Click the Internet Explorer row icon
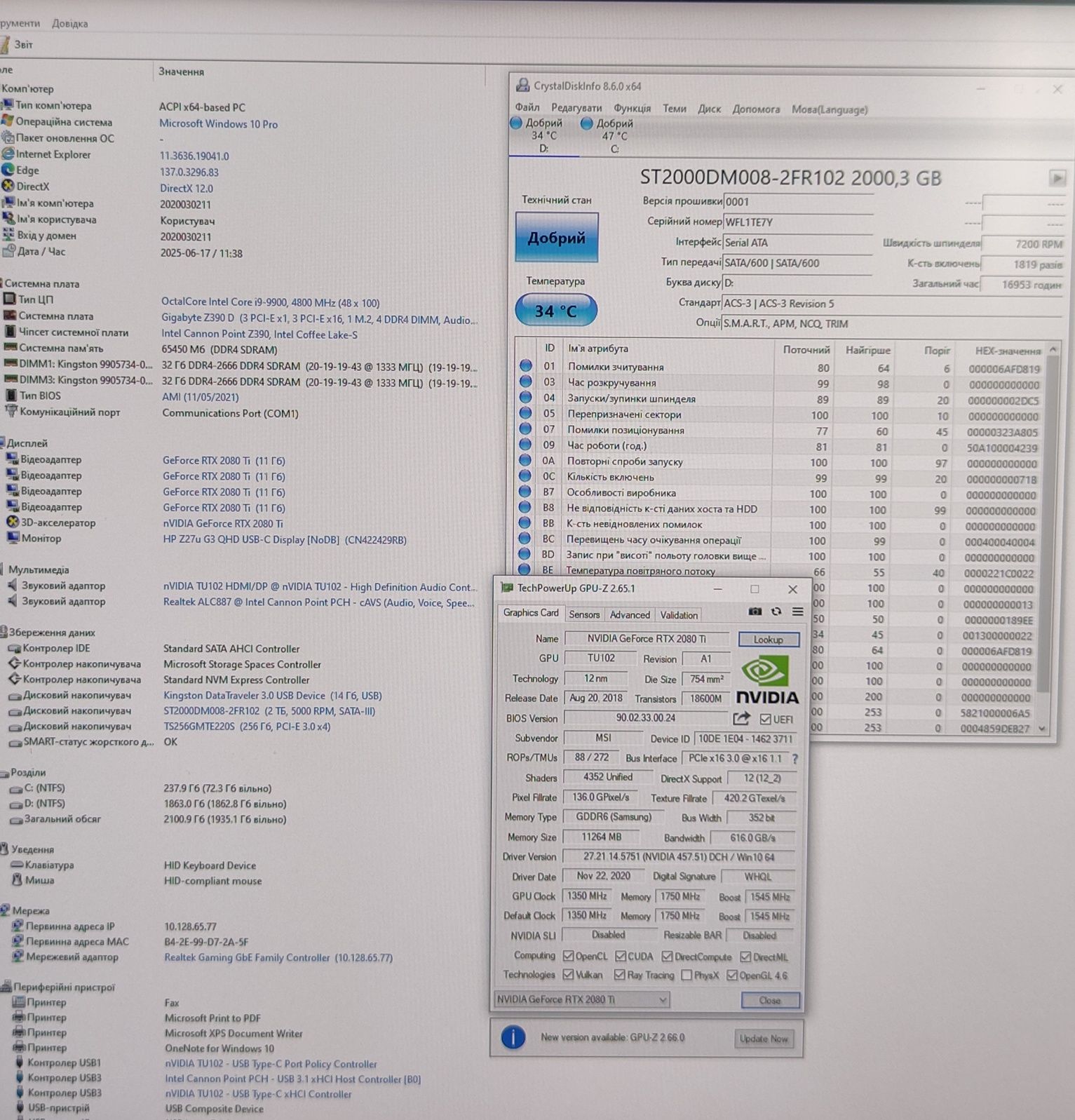Image resolution: width=1075 pixels, height=1120 pixels. 8,154
